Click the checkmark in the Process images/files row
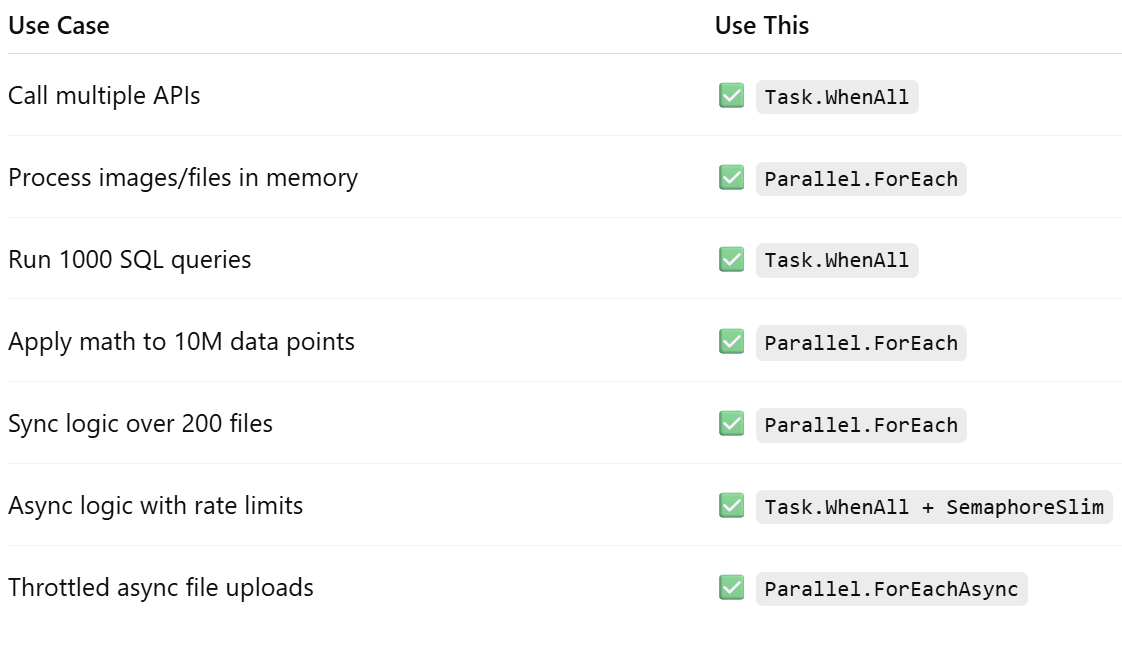The image size is (1122, 652). click(x=731, y=178)
